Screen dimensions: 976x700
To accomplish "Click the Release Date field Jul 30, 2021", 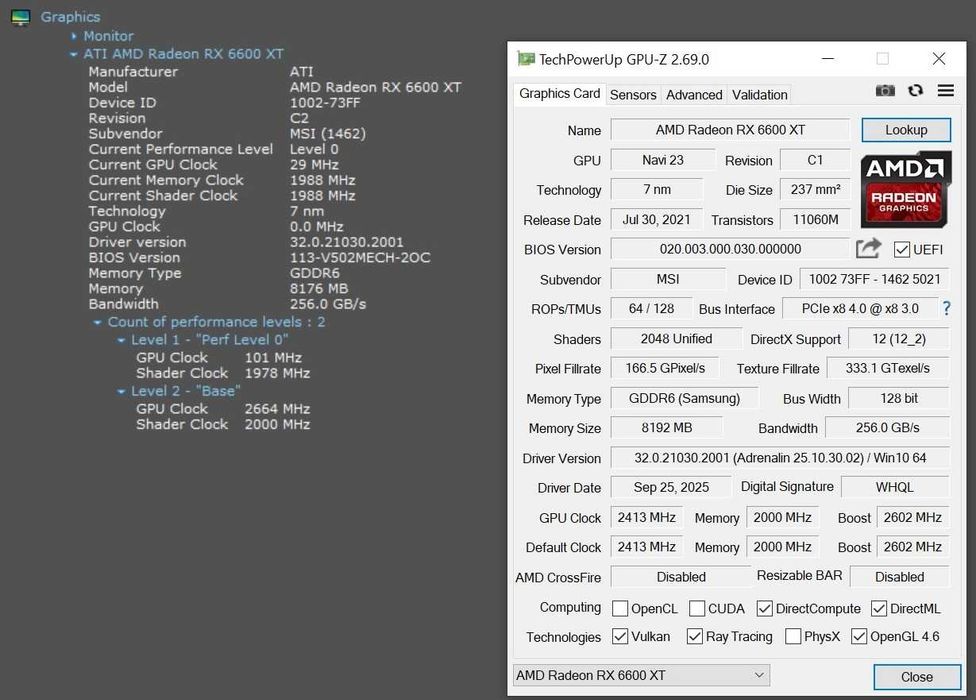I will click(x=657, y=220).
